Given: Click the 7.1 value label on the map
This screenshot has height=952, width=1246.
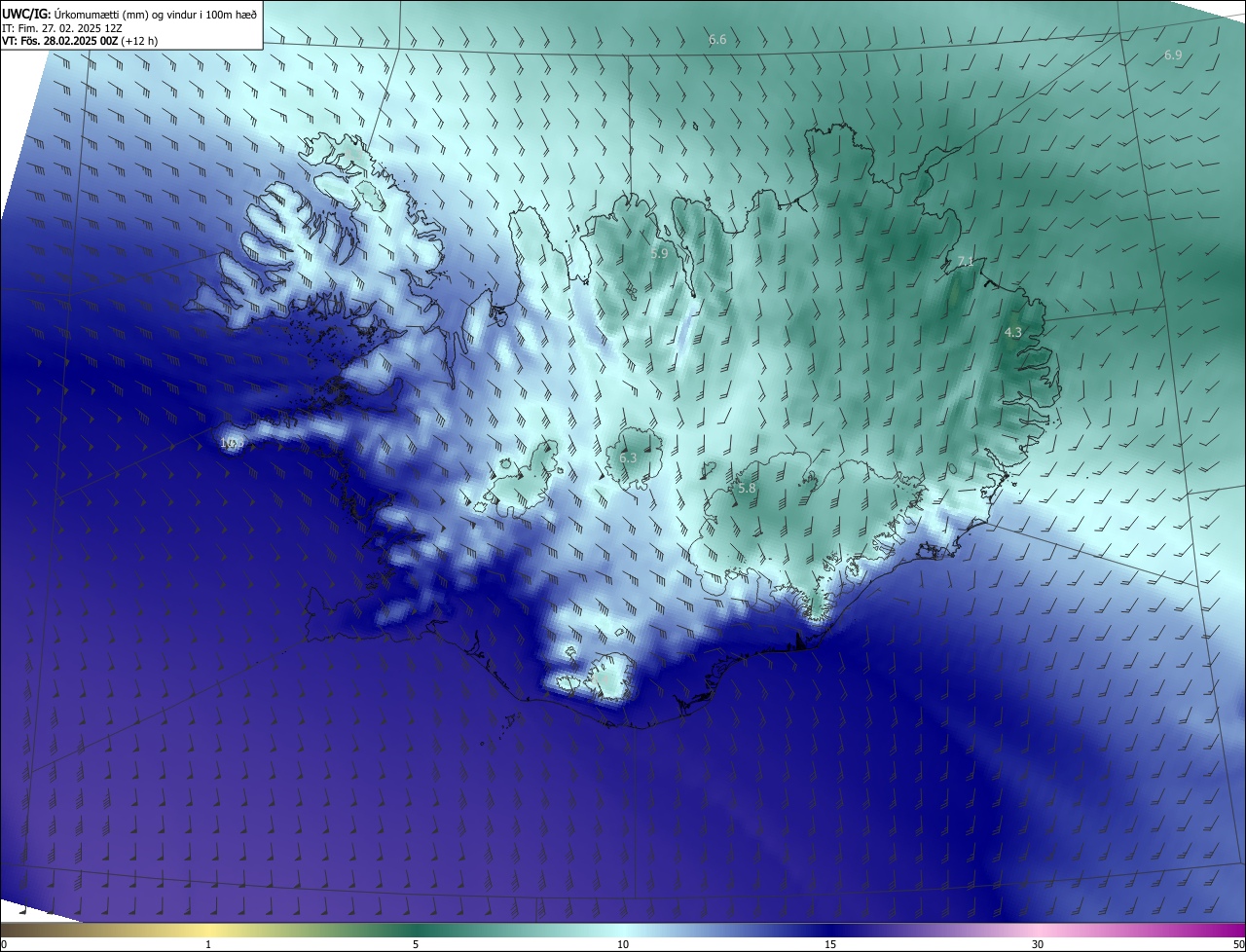Looking at the screenshot, I should (966, 262).
